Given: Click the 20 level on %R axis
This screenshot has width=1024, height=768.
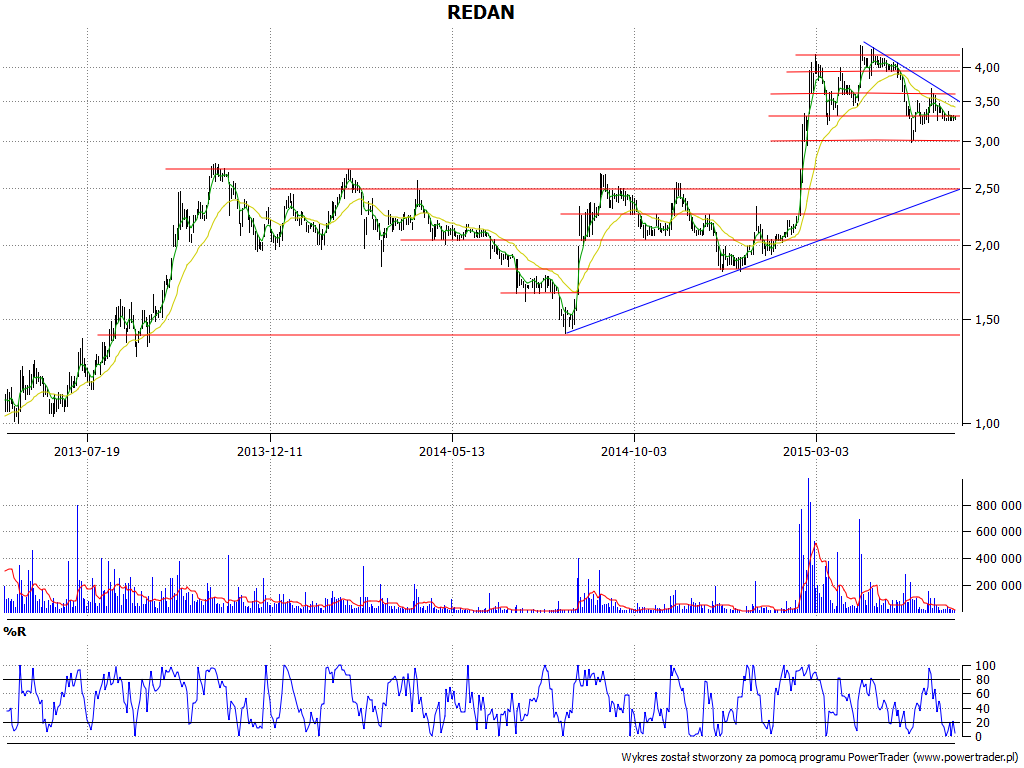Looking at the screenshot, I should click(x=982, y=723).
